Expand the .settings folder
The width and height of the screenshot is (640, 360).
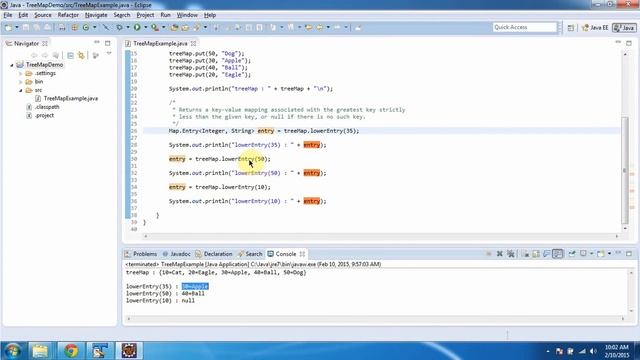[20, 73]
